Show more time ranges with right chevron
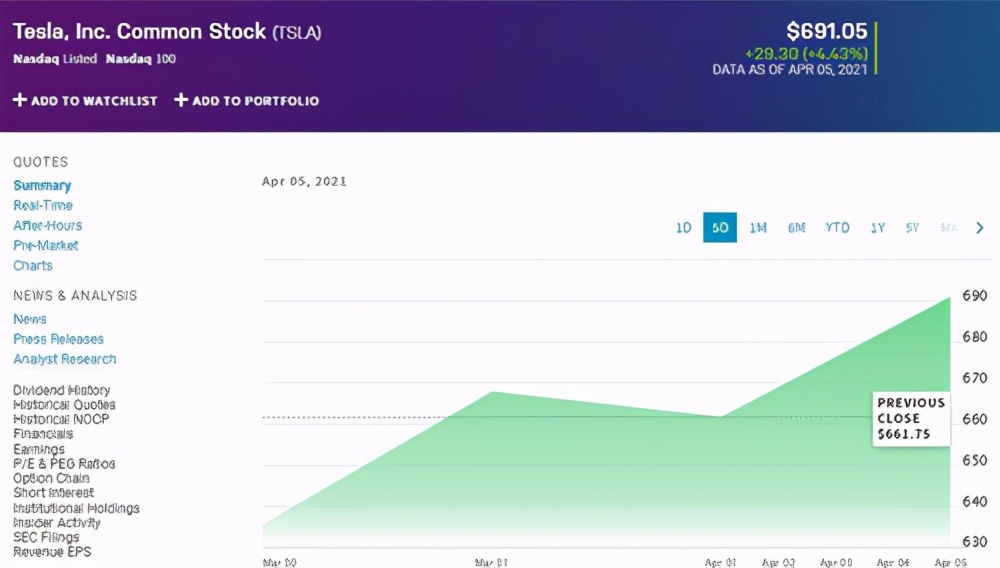This screenshot has height=568, width=1000. pyautogui.click(x=980, y=228)
